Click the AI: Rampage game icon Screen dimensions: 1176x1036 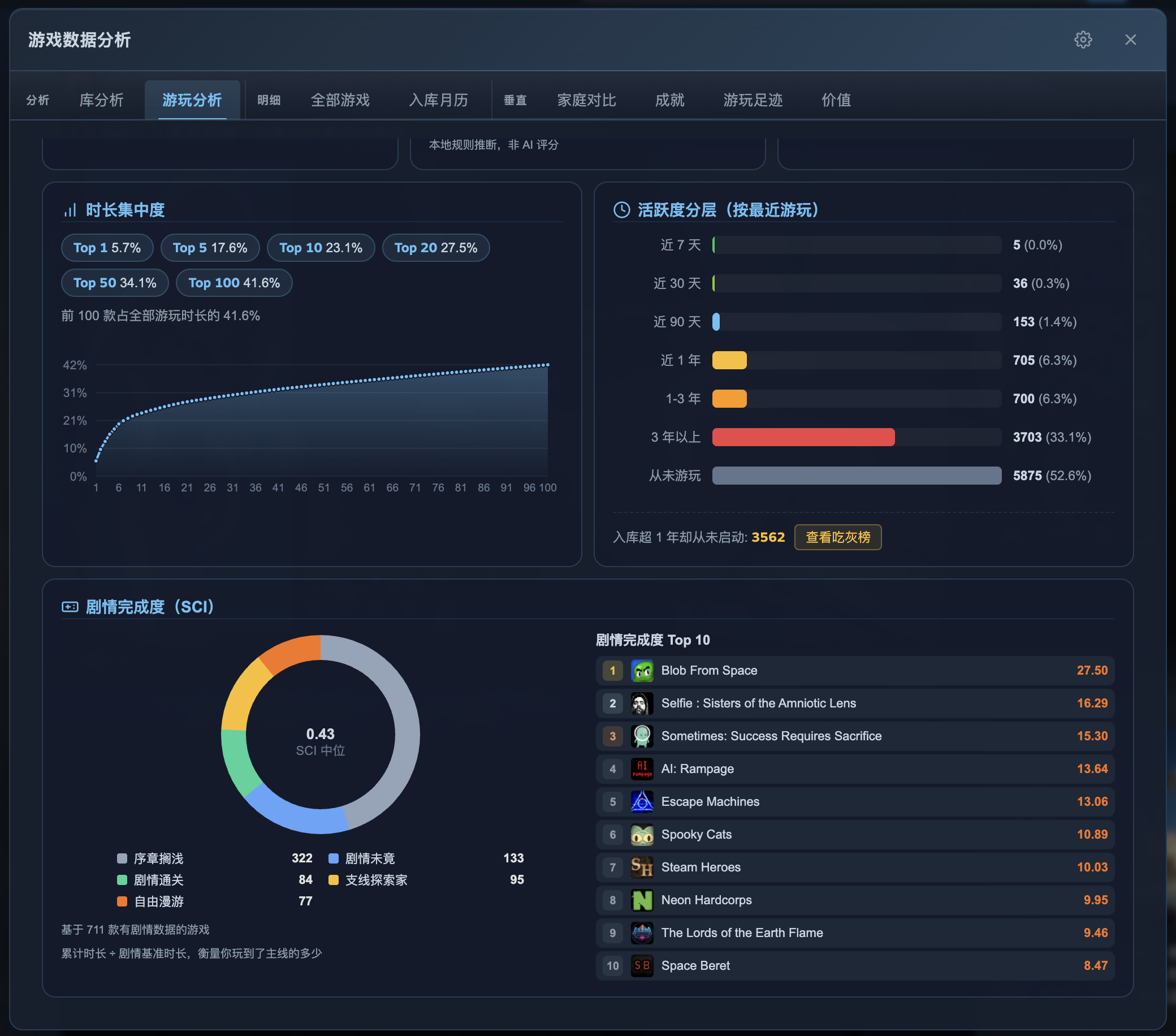pyautogui.click(x=642, y=769)
